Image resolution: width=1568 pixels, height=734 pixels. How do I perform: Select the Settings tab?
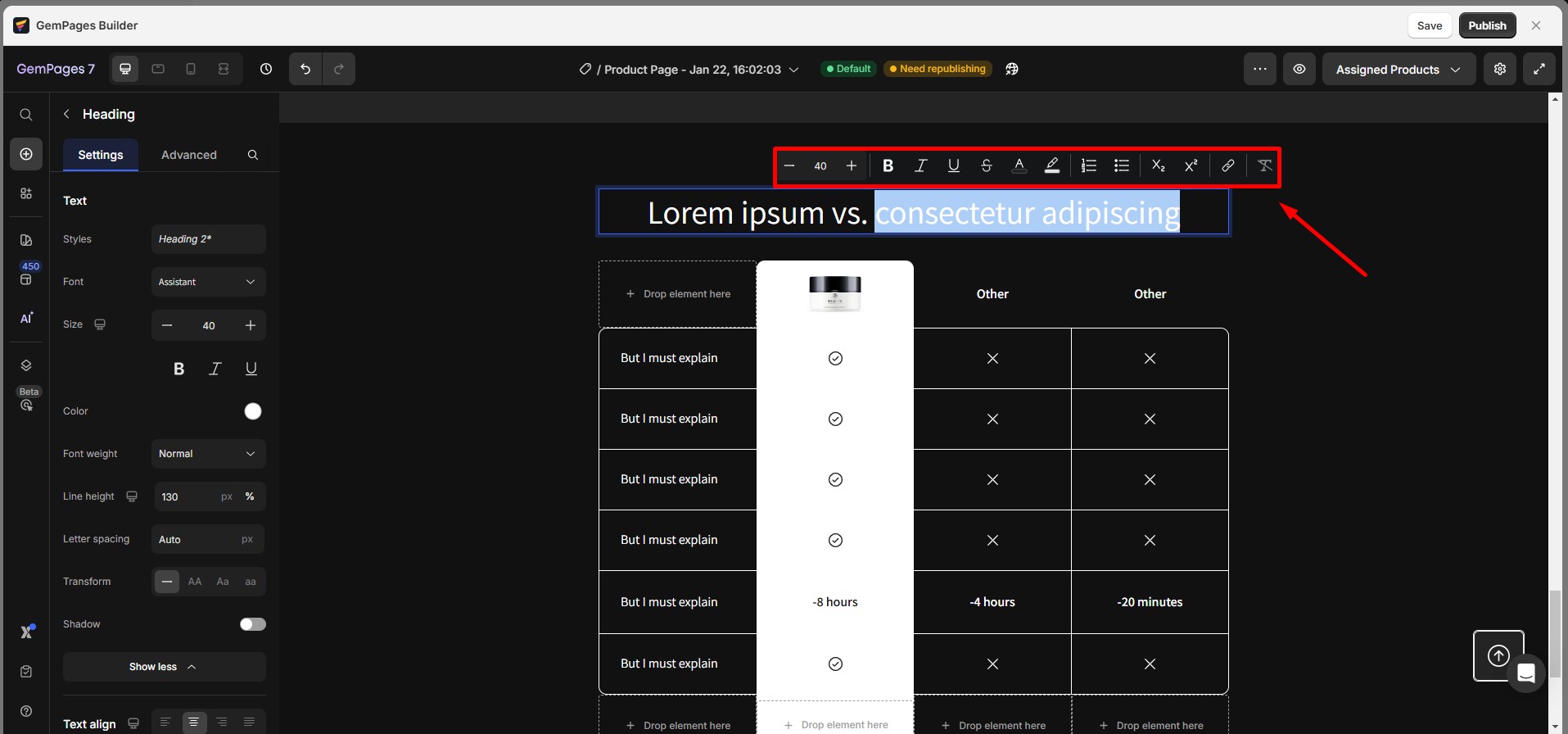click(101, 155)
